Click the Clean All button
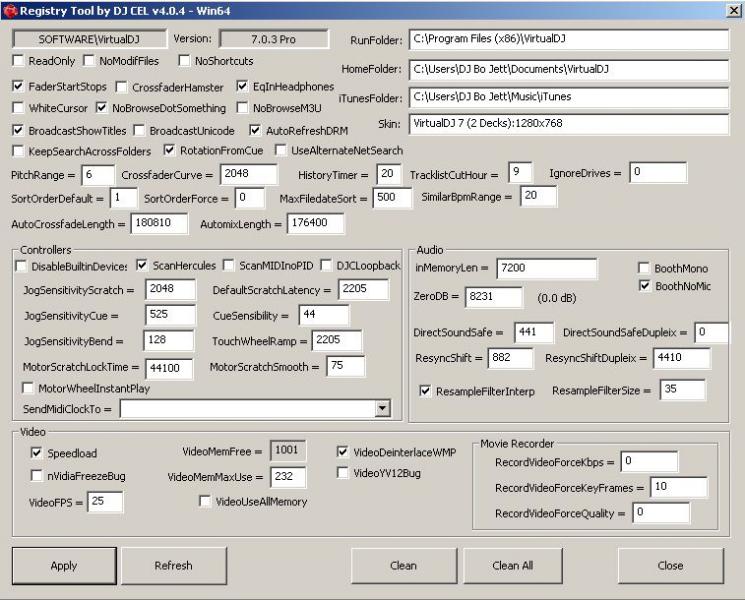This screenshot has height=600, width=745. click(513, 565)
